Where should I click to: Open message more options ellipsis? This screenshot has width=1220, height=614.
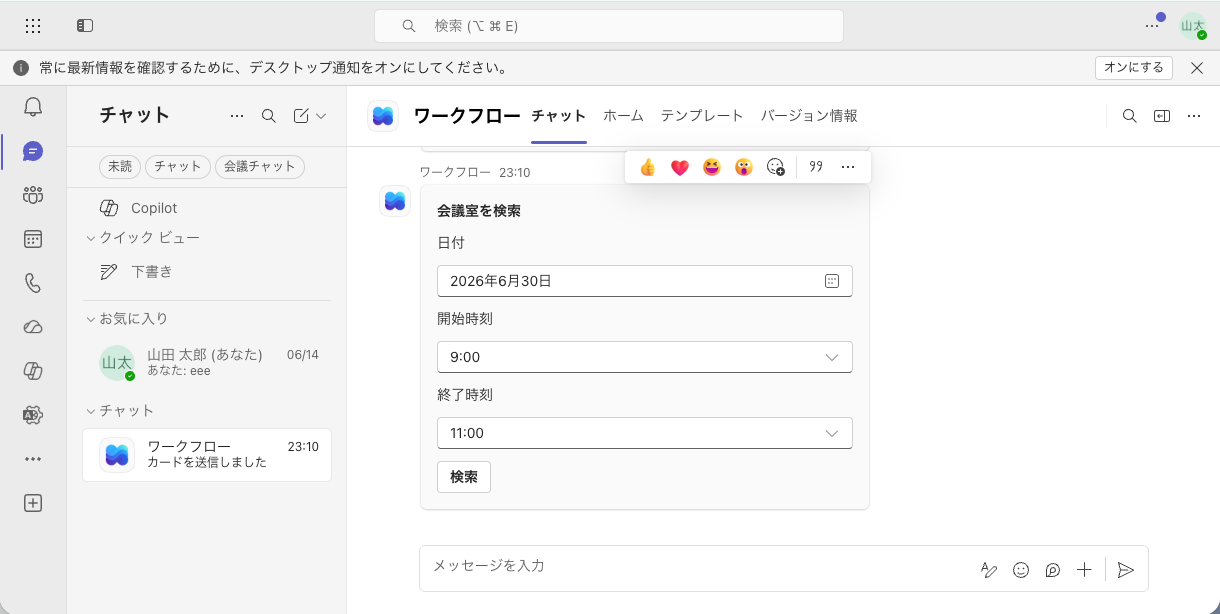click(848, 167)
